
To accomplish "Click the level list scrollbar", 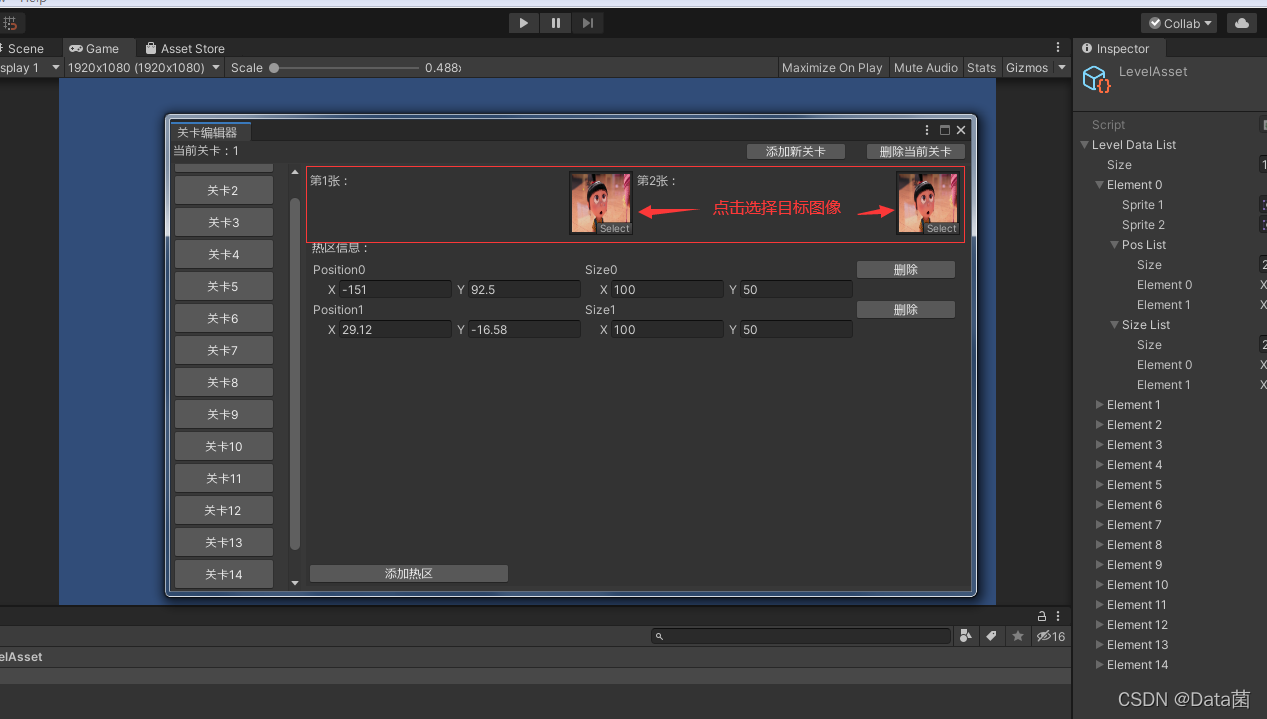I will pyautogui.click(x=294, y=375).
